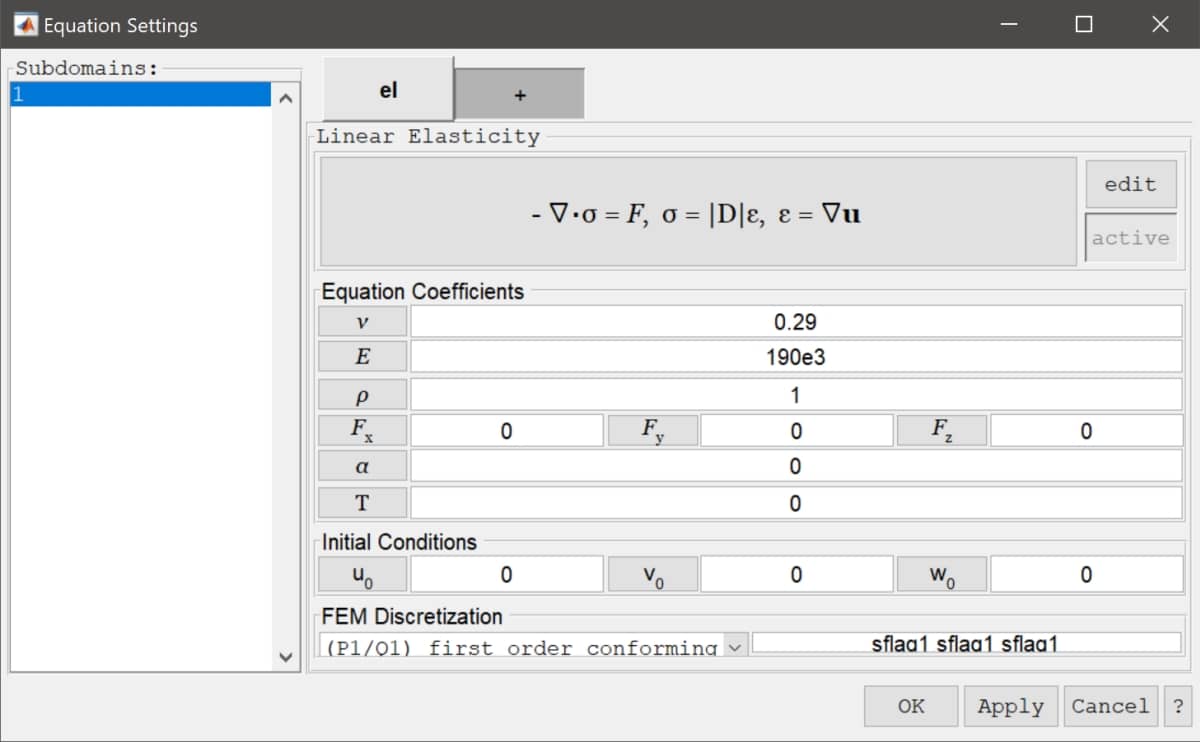Edit the Fx body force field
Screen dimensions: 1200x742
(x=507, y=430)
